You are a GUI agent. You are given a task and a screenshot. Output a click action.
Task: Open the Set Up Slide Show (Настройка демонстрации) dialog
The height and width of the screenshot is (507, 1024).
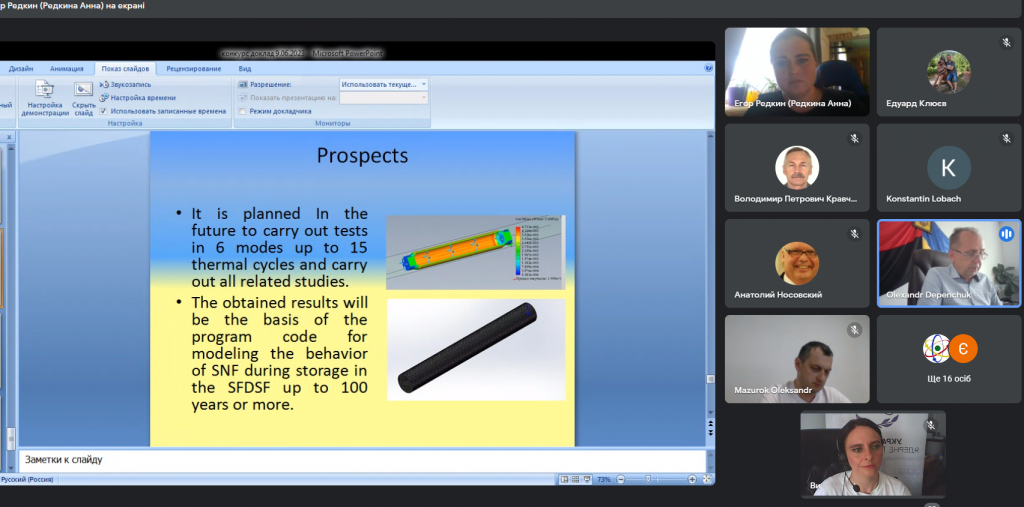click(44, 96)
